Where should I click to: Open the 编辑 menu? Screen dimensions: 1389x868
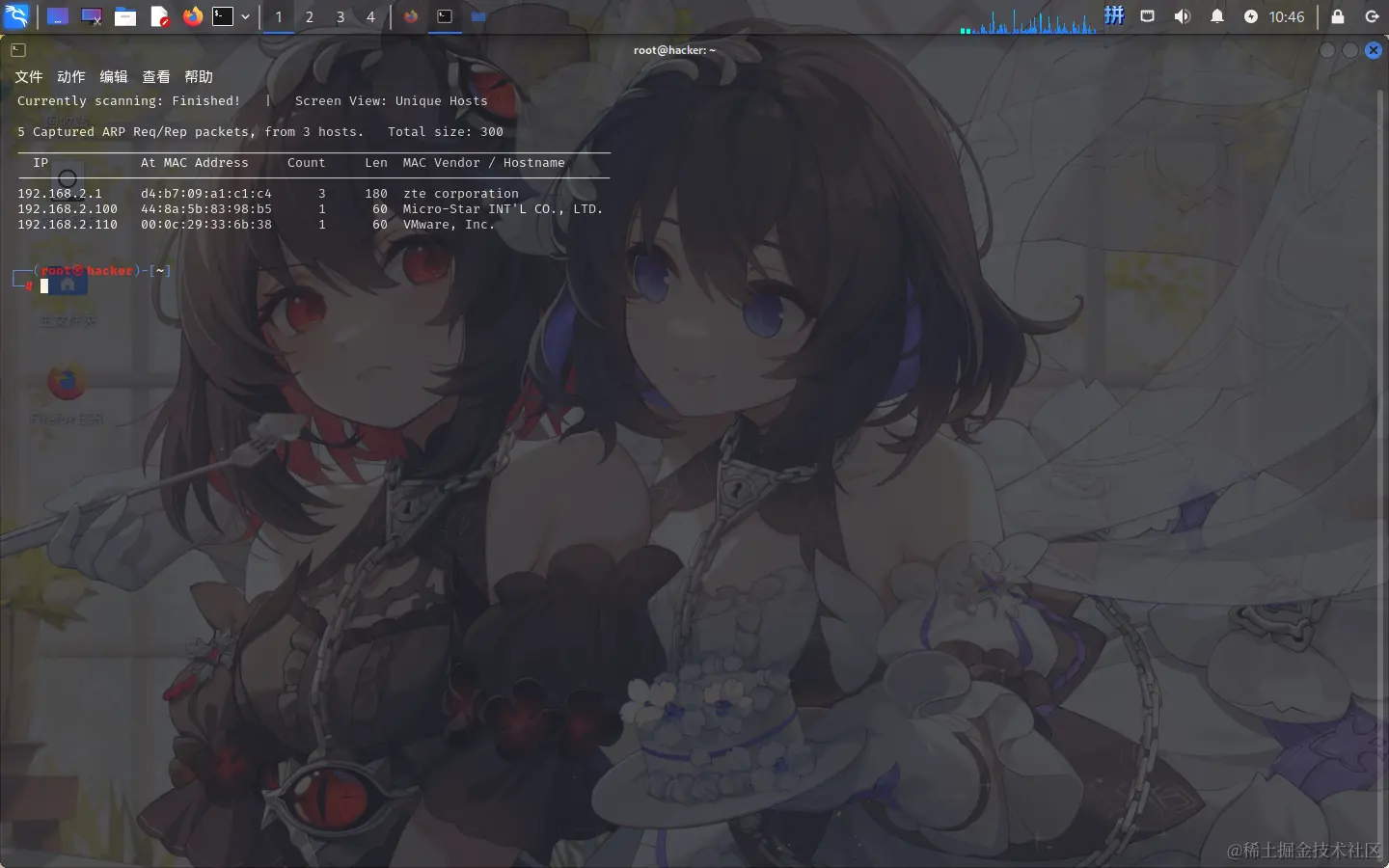pos(114,76)
